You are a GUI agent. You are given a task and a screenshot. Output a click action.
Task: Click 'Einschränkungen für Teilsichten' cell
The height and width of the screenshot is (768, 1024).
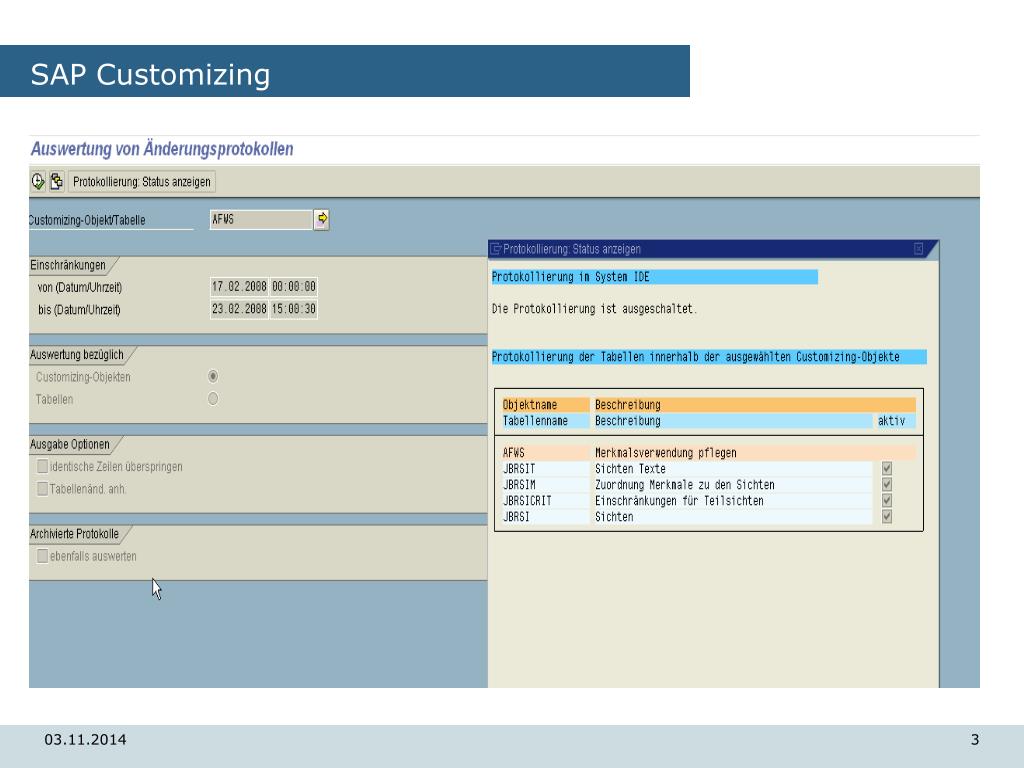tap(732, 501)
